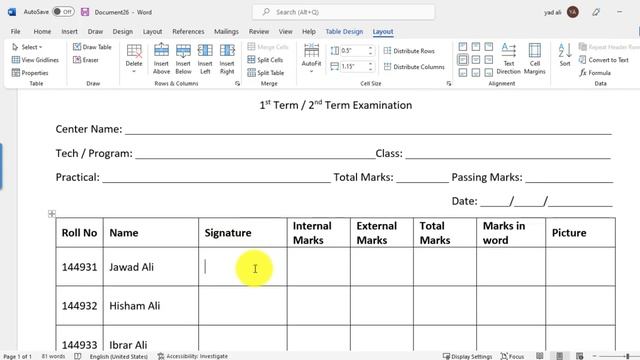Open the Cell Size dialog launcher
The width and height of the screenshot is (640, 360).
coord(449,83)
